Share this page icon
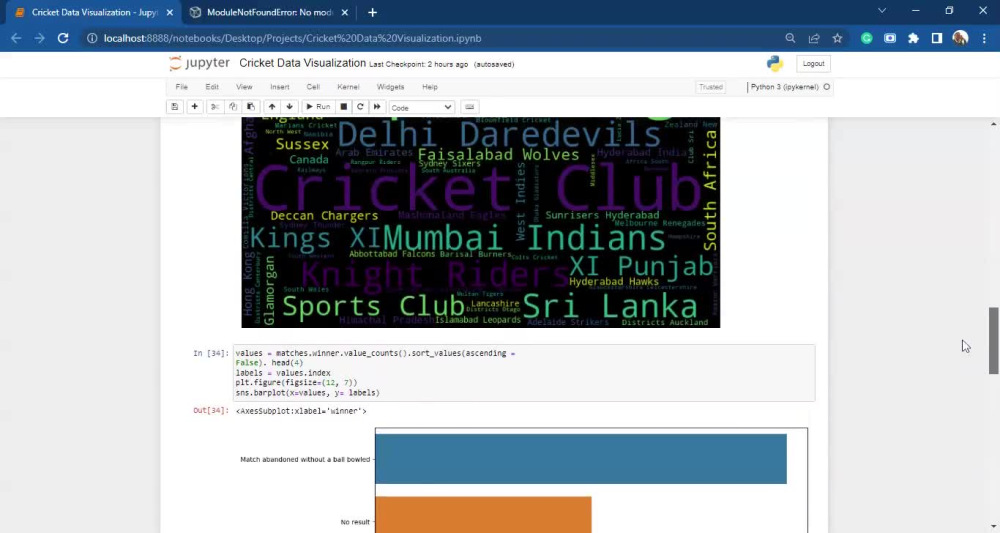 (814, 38)
